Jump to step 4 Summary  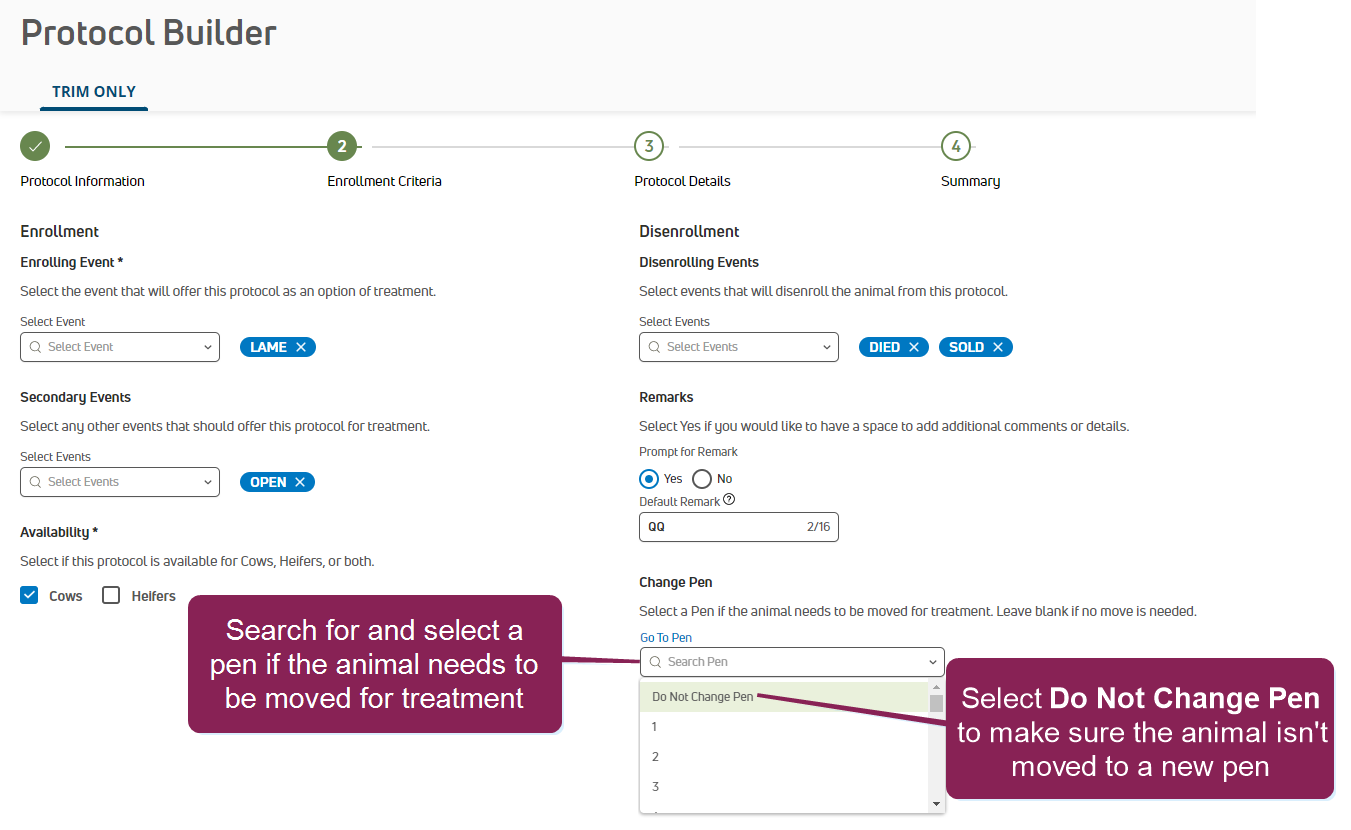coord(955,147)
